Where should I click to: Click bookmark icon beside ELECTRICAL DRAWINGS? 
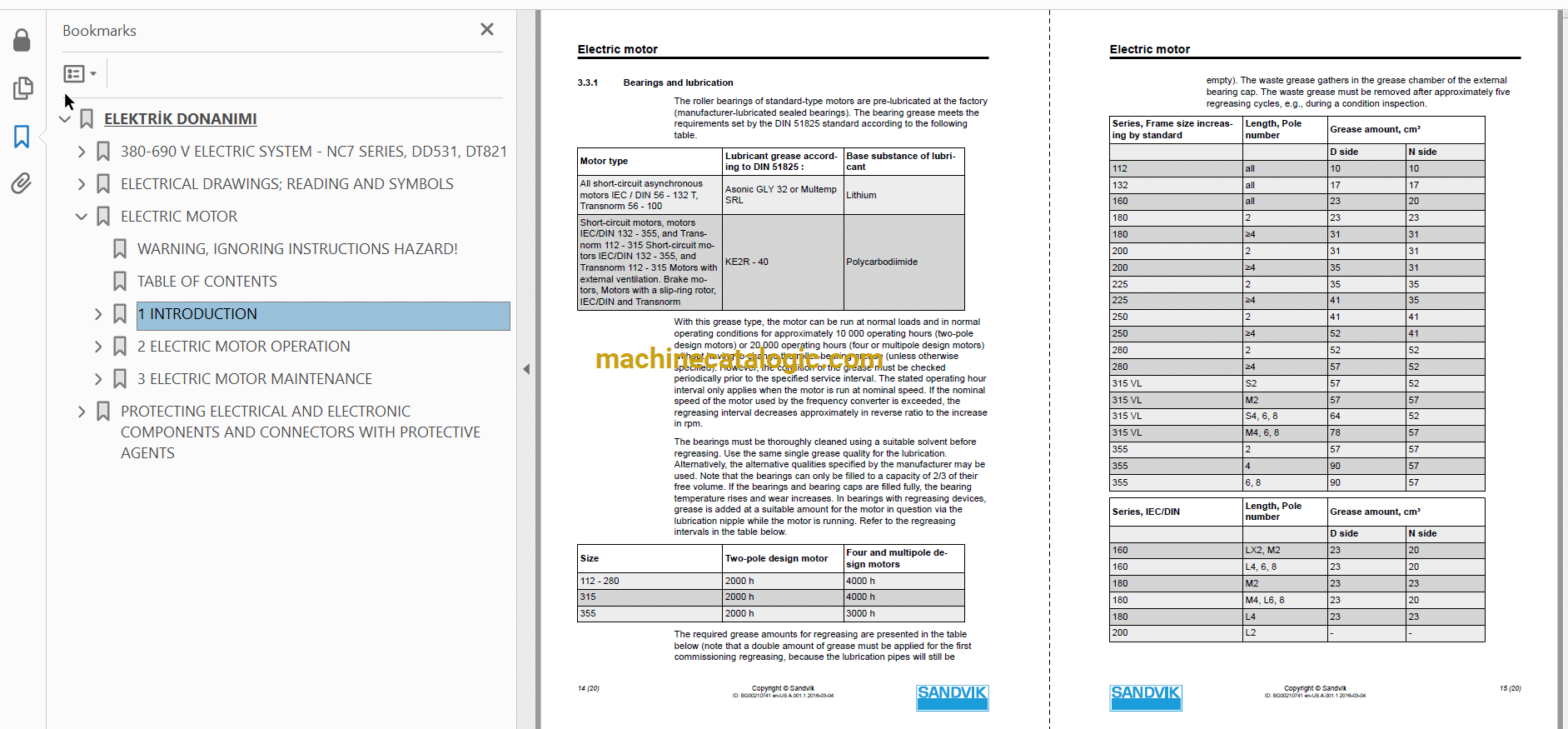[103, 184]
